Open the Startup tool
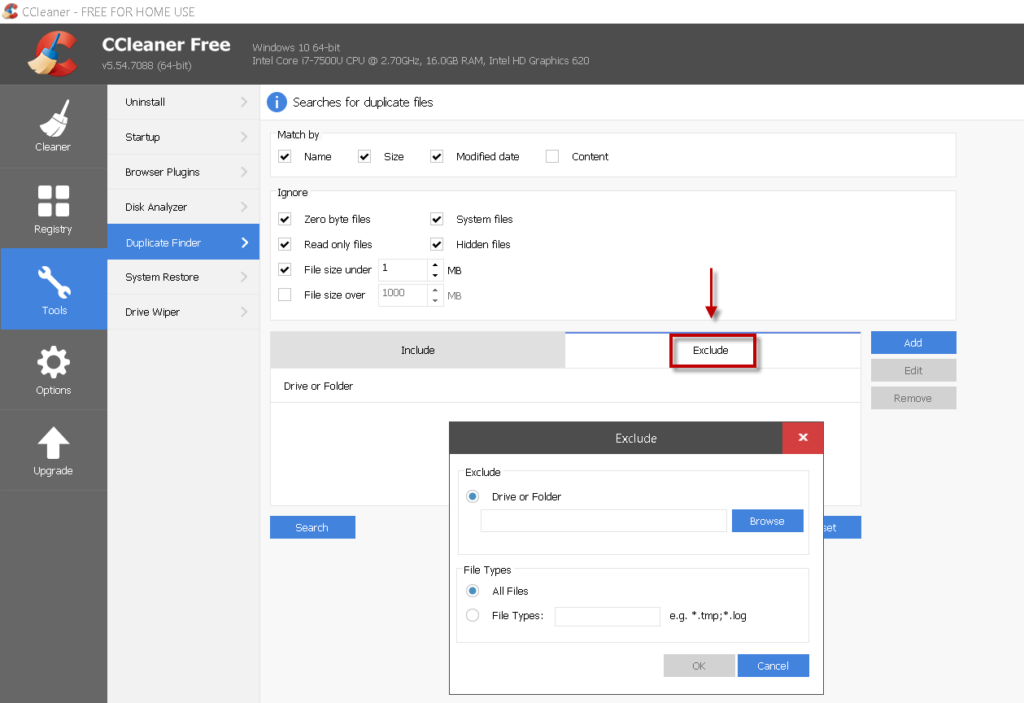This screenshot has width=1024, height=703. coord(184,137)
